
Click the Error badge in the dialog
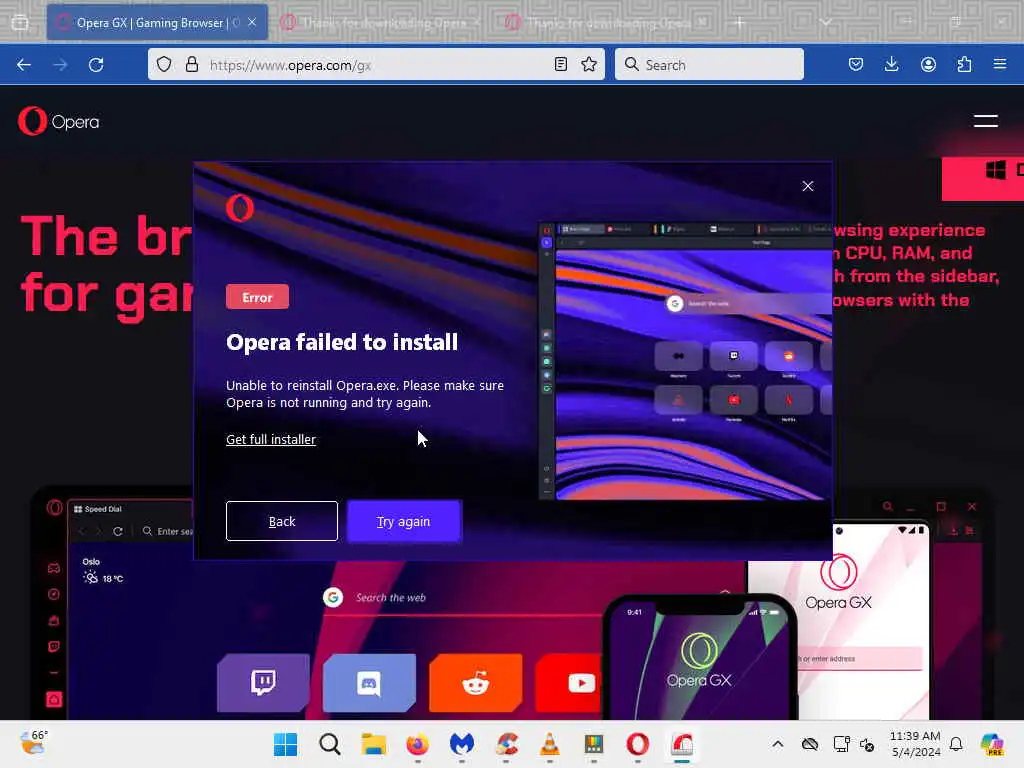pos(257,297)
